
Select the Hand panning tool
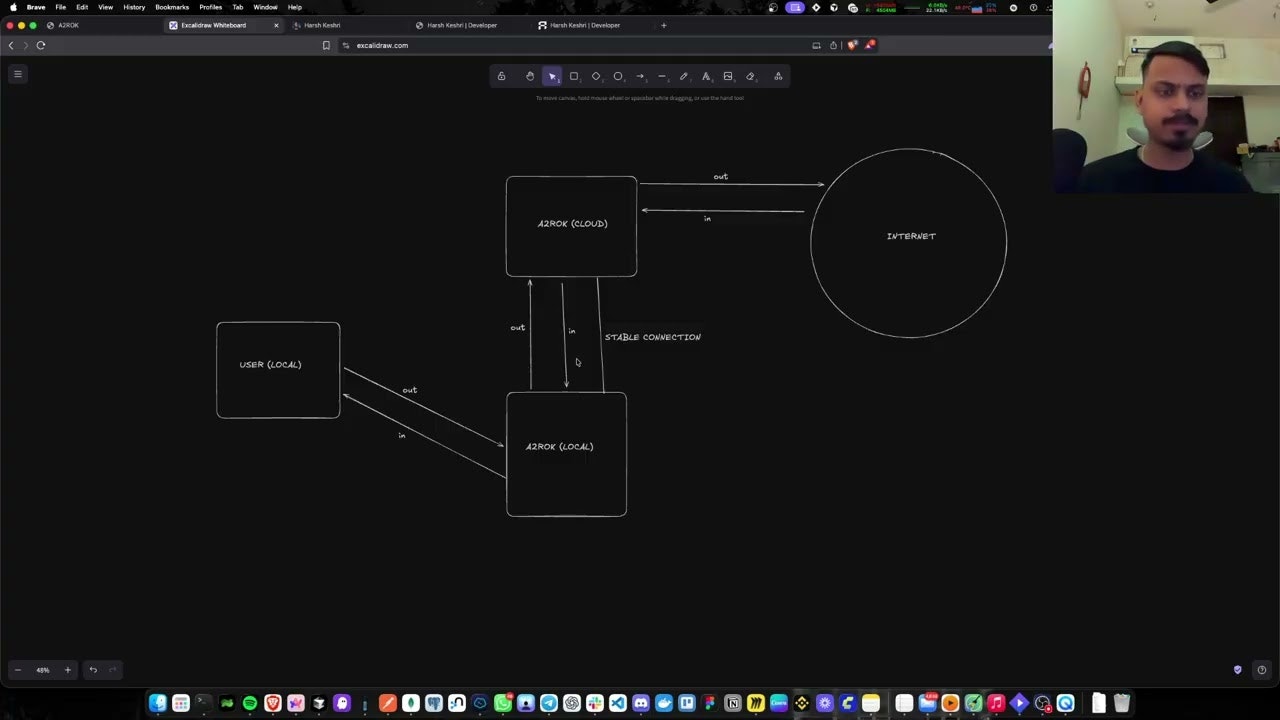530,76
